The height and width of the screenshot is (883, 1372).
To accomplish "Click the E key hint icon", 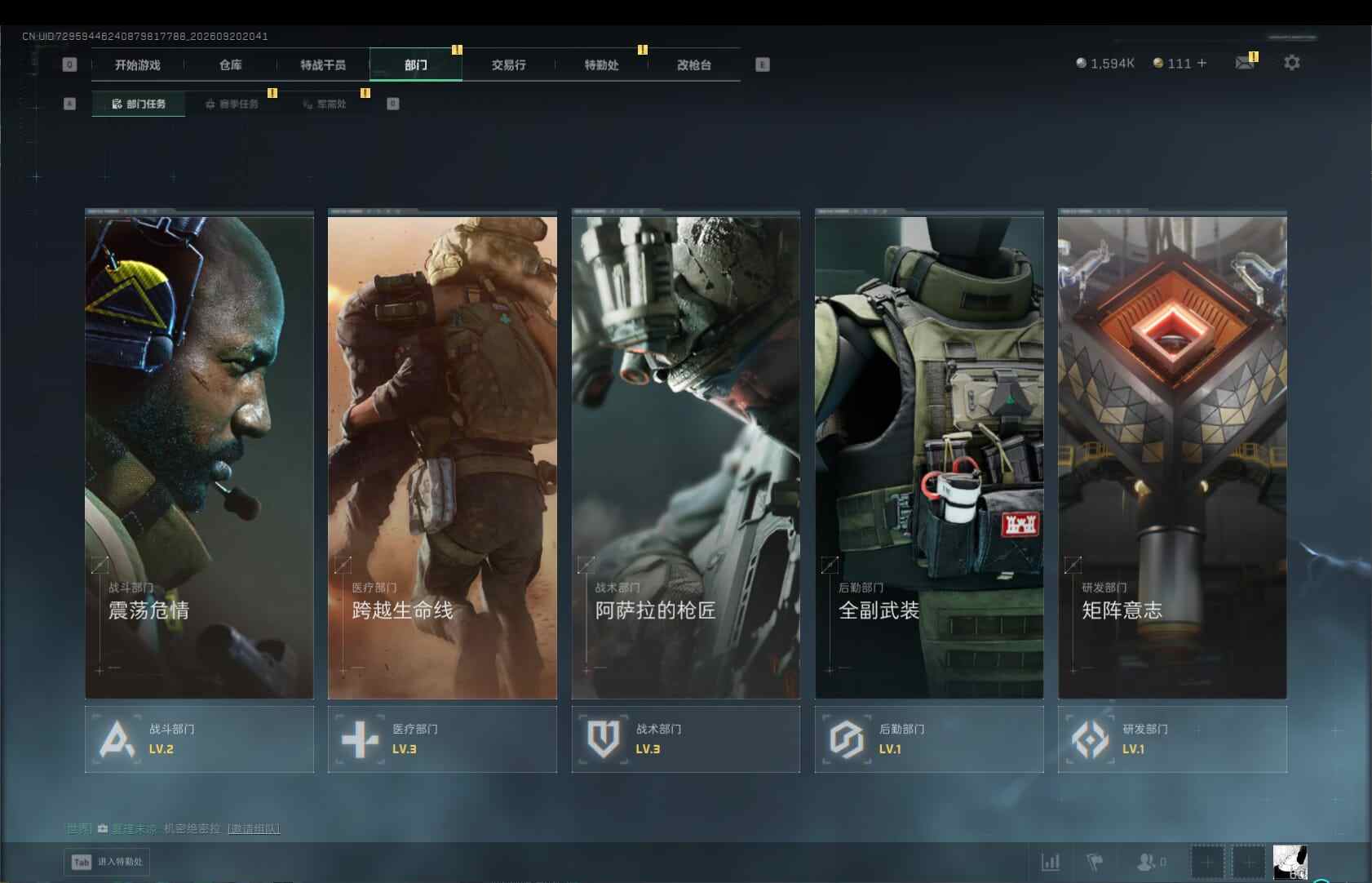I will pos(763,64).
